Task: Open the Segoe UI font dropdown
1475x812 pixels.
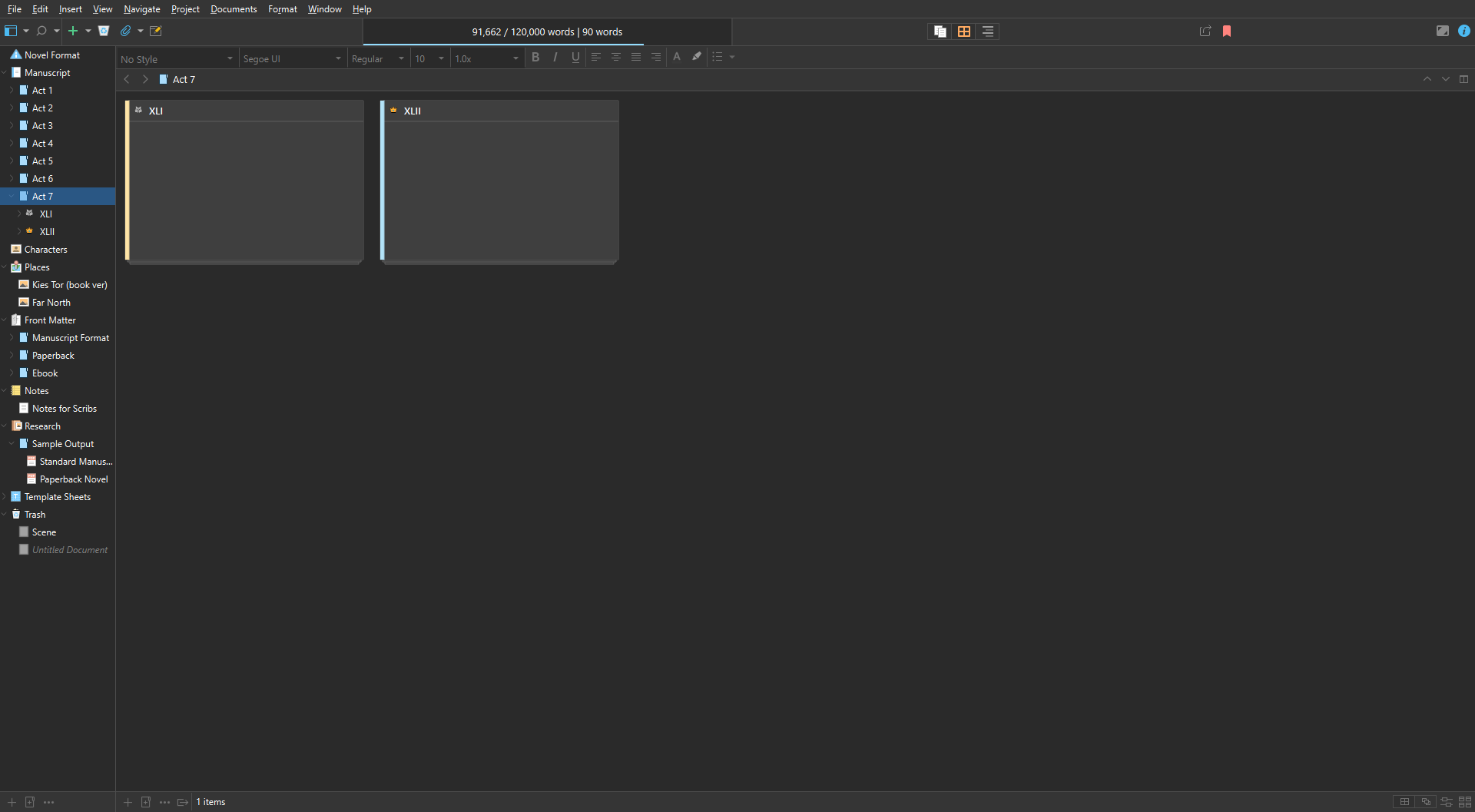Action: click(291, 59)
